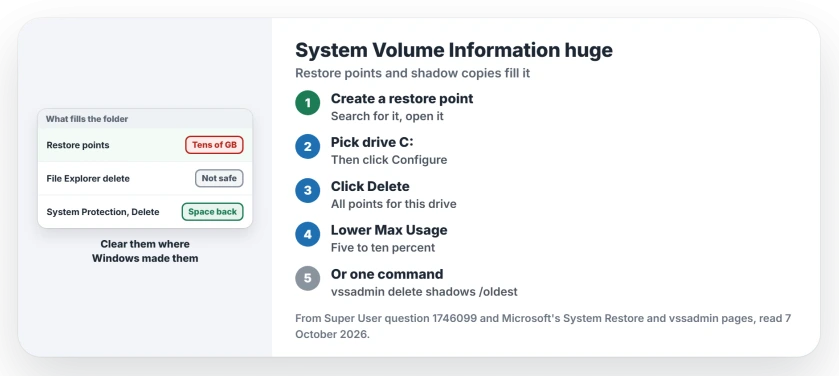Viewport: 839px width, 376px height.
Task: Select the "File Explorer delete" row label
Action: click(88, 178)
